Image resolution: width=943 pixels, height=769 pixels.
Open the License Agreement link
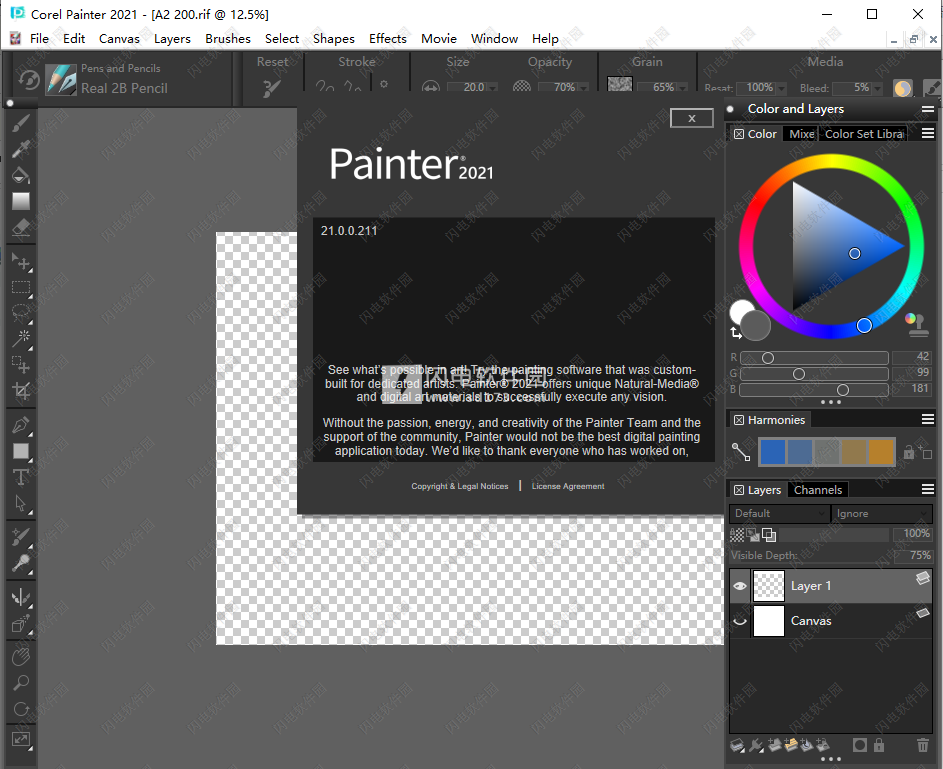(568, 486)
